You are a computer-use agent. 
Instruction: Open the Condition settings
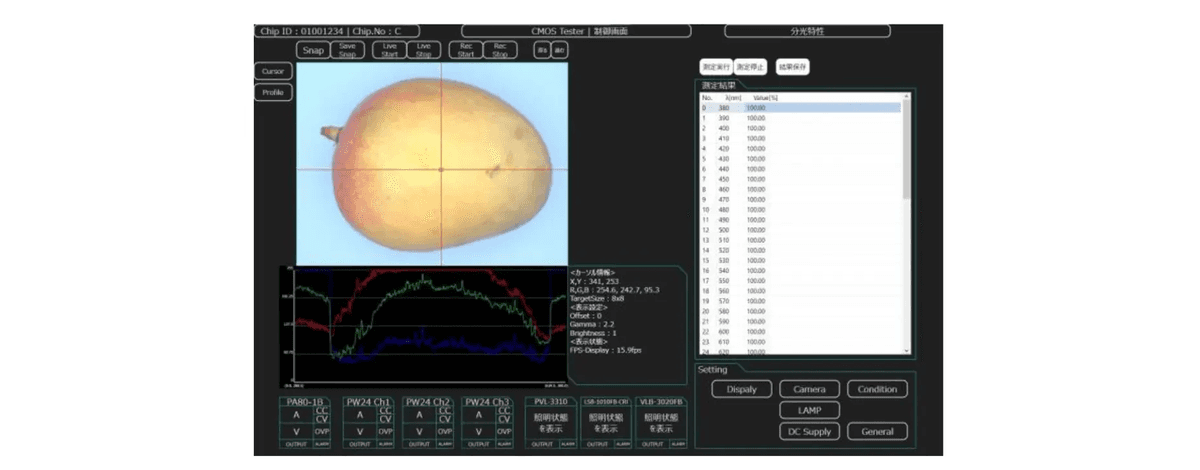877,389
